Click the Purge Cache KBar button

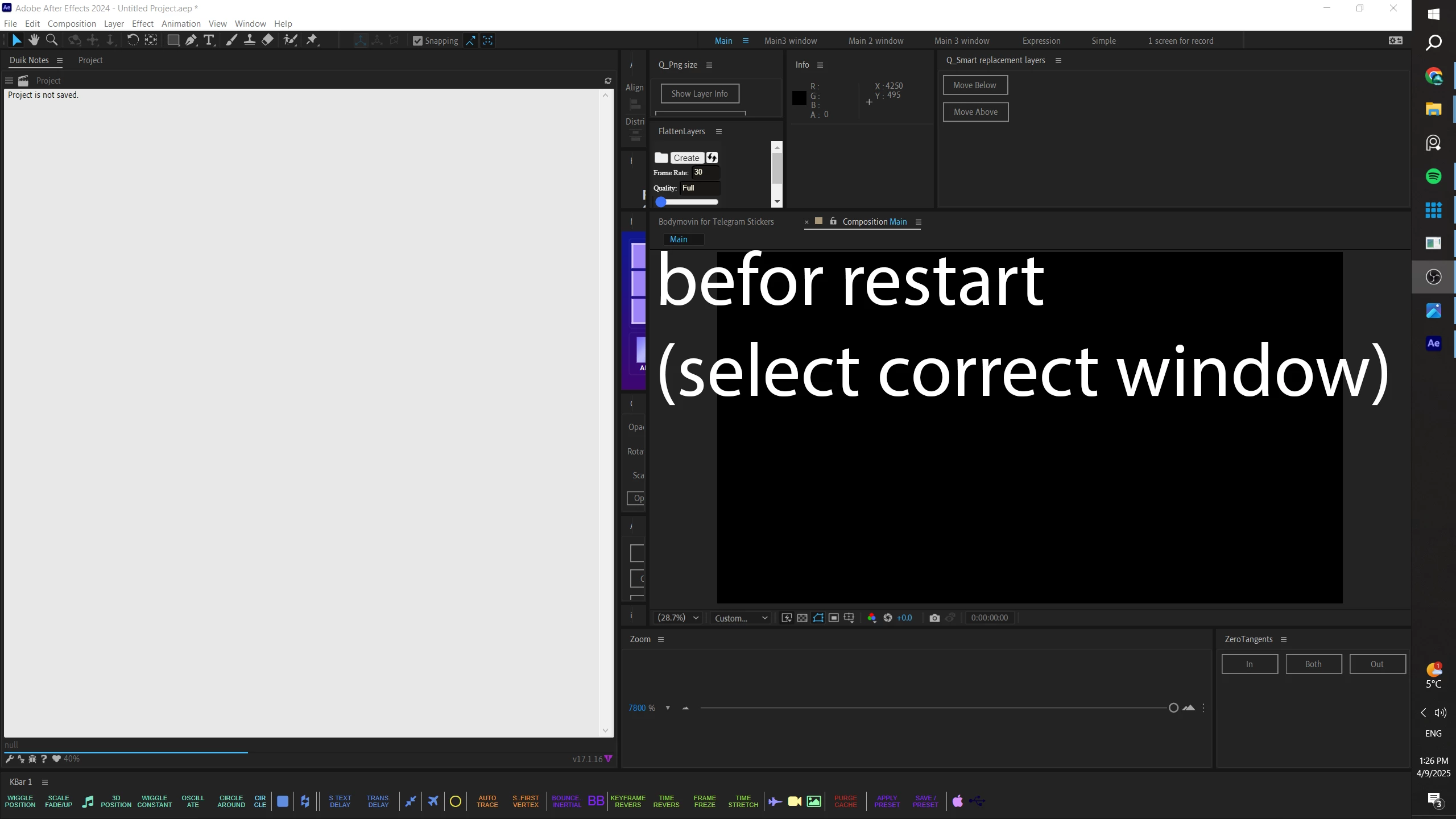[845, 801]
